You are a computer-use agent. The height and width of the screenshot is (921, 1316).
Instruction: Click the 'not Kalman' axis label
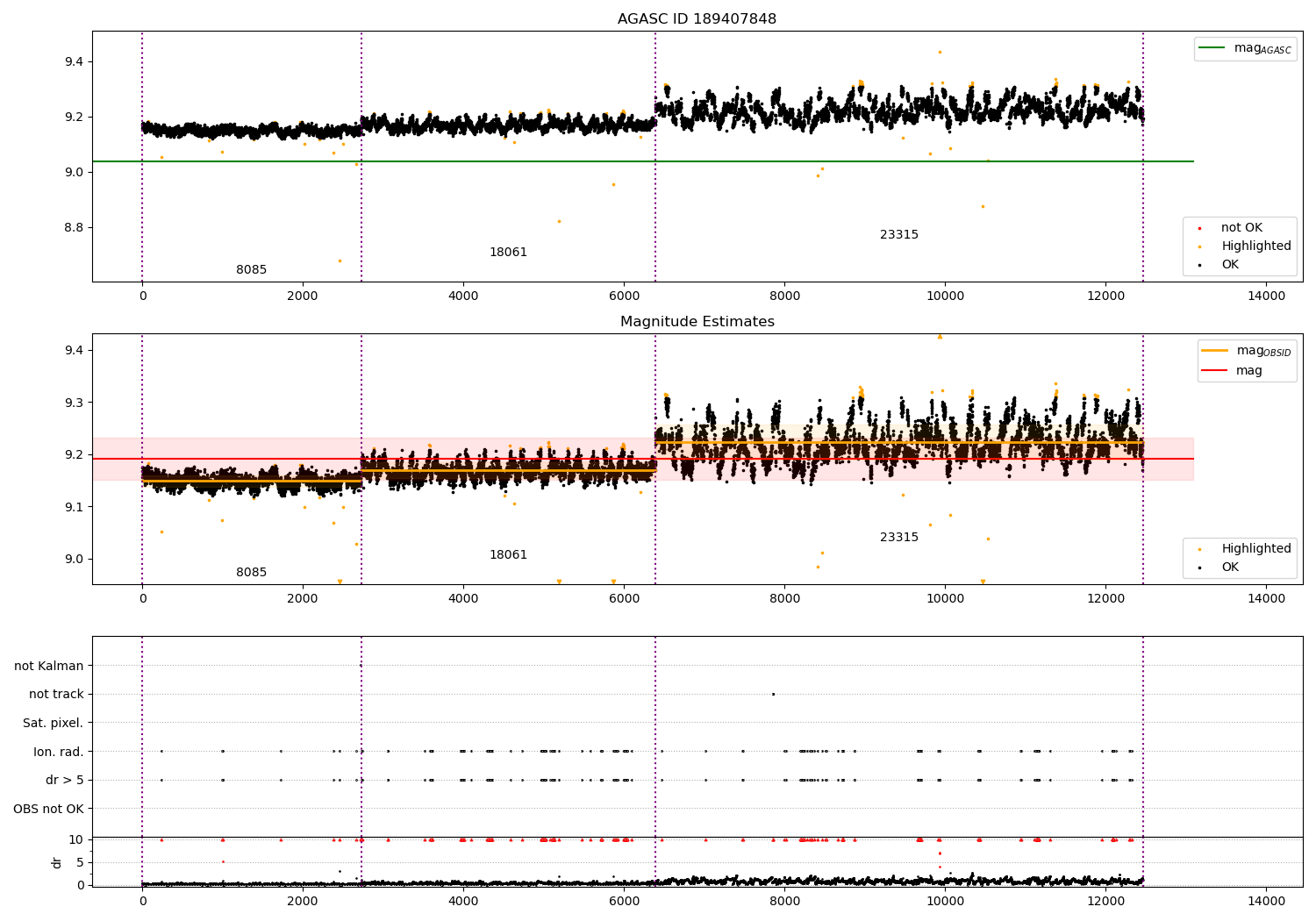click(x=49, y=667)
